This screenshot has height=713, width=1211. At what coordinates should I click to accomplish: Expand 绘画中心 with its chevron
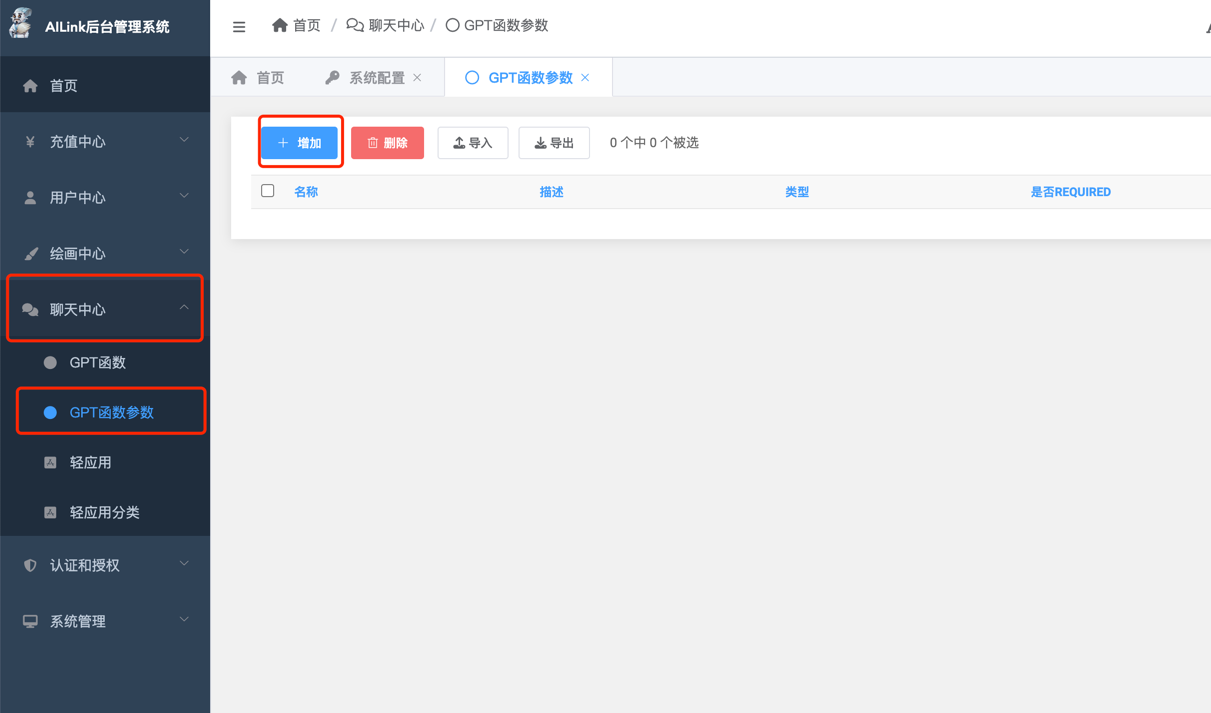[184, 253]
